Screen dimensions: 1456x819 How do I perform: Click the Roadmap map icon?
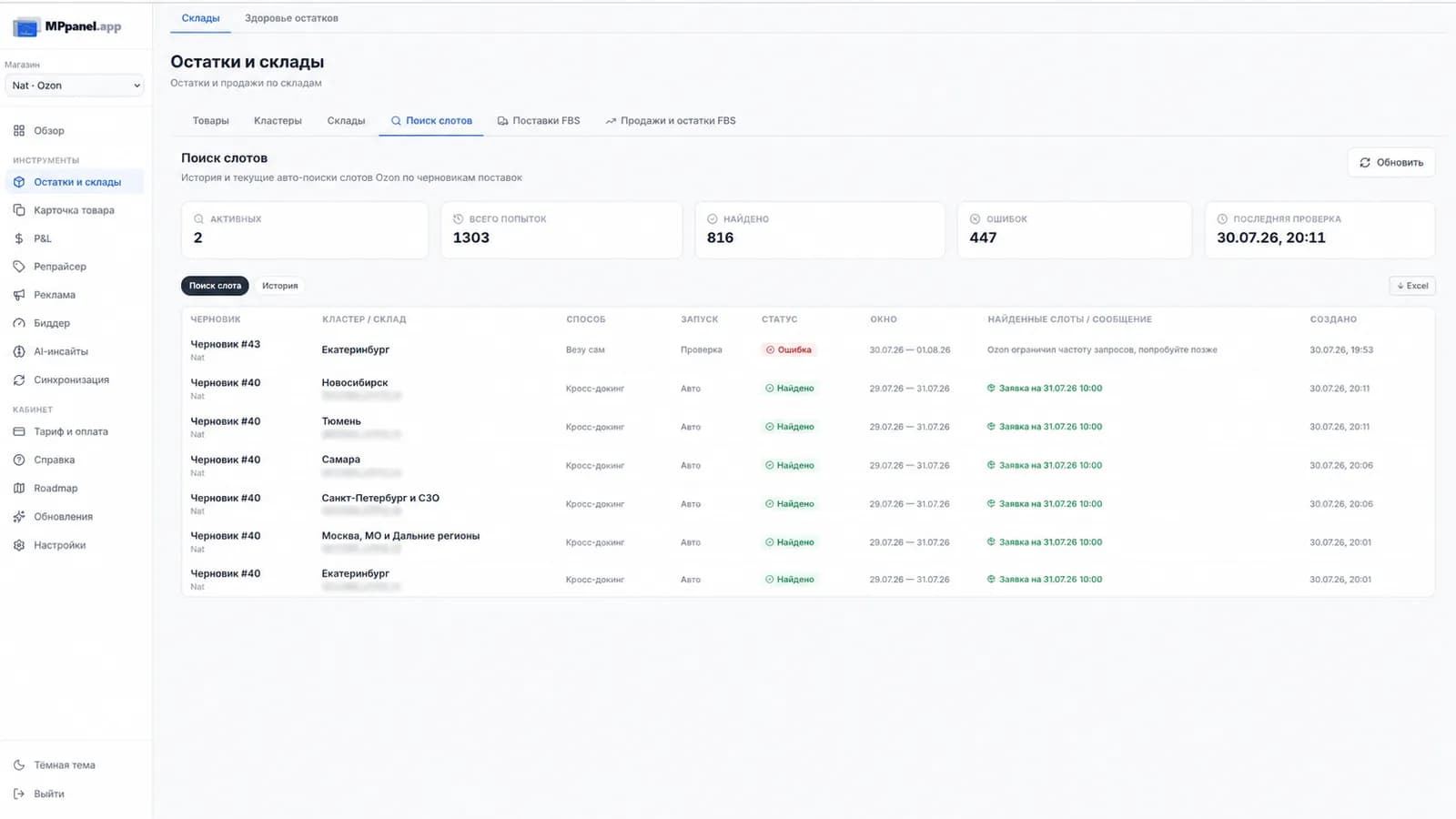19,488
